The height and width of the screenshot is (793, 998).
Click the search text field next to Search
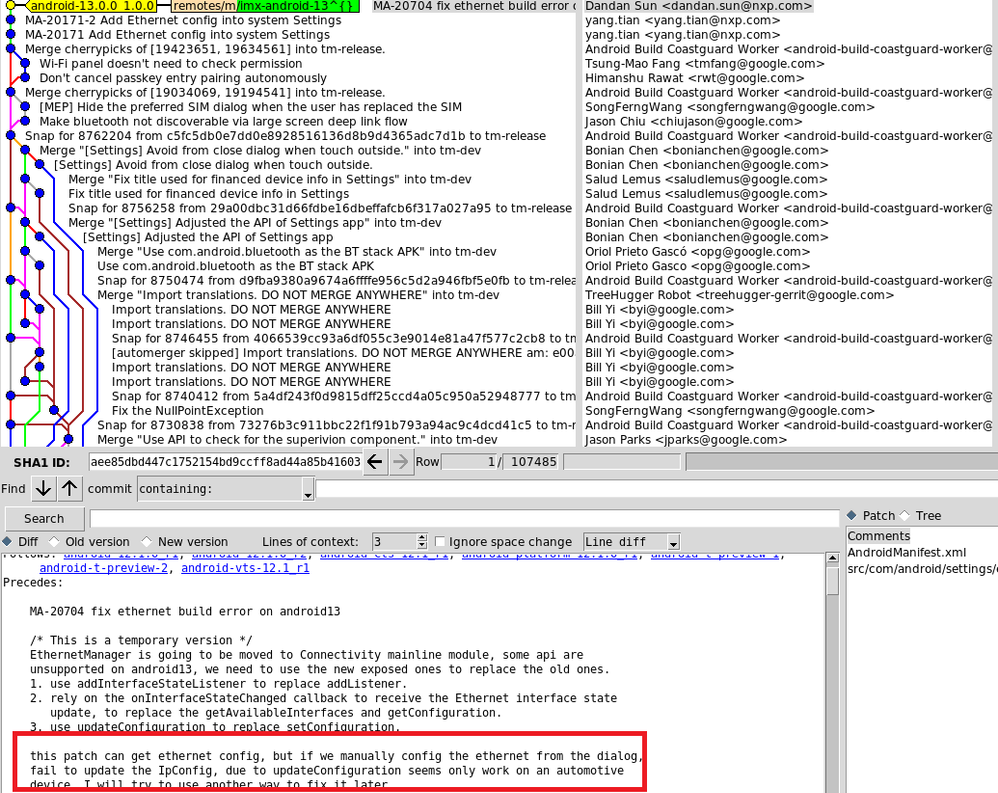[x=465, y=519]
